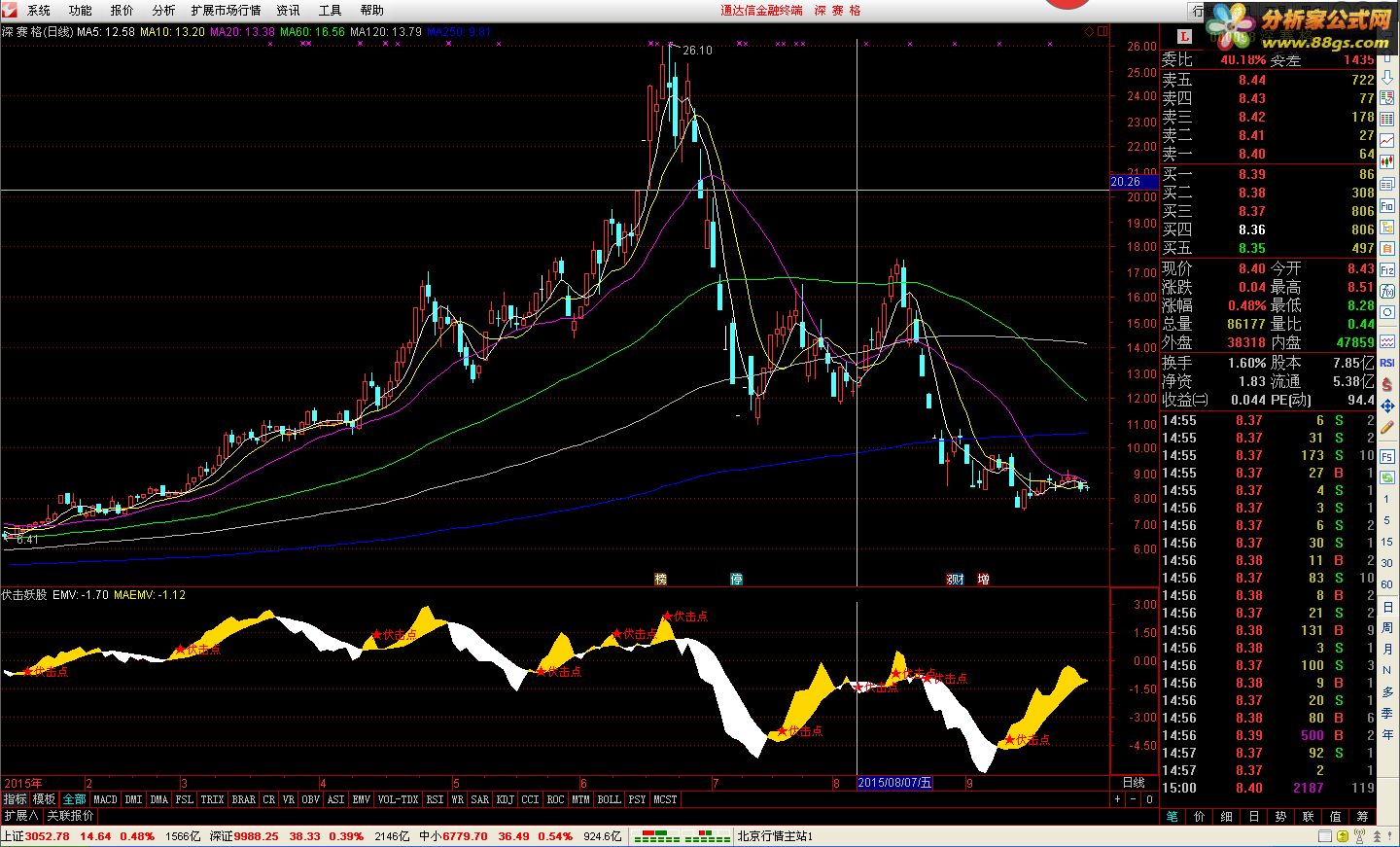Open the stacked windows sidebar icon
1400x847 pixels.
coord(1387,183)
